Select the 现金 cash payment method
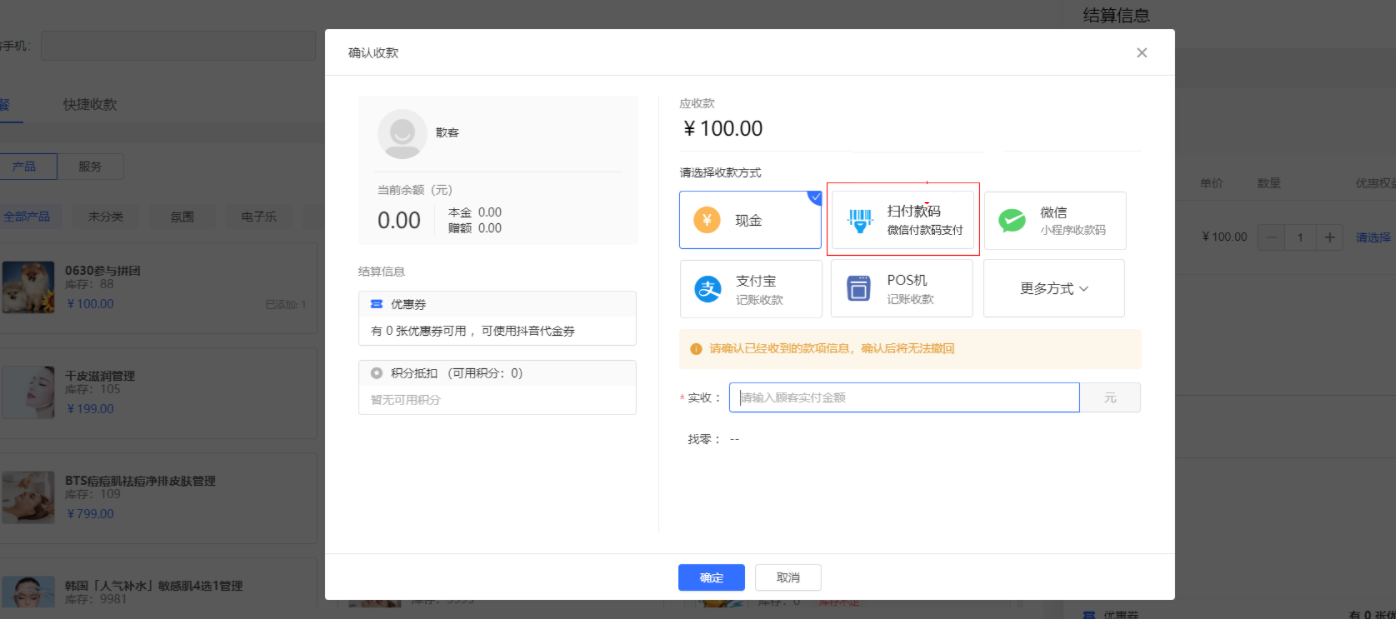1396x619 pixels. click(x=750, y=220)
